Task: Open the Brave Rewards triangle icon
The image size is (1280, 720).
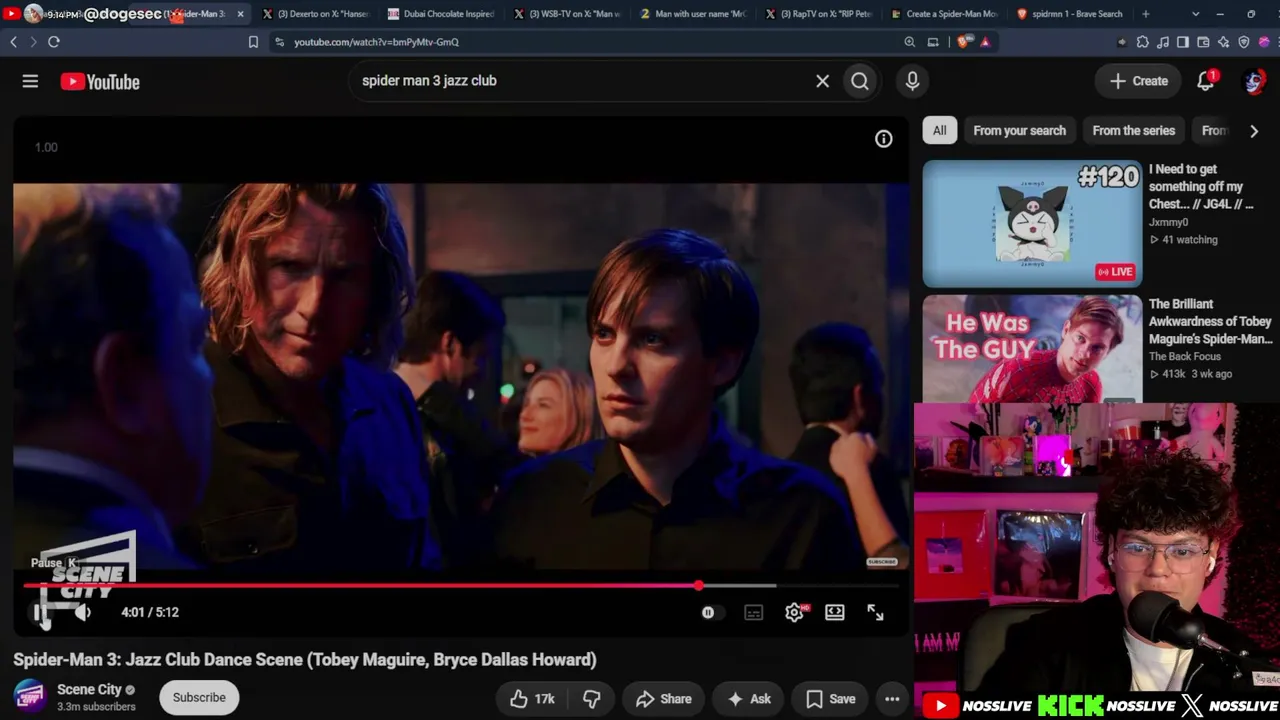Action: click(985, 42)
